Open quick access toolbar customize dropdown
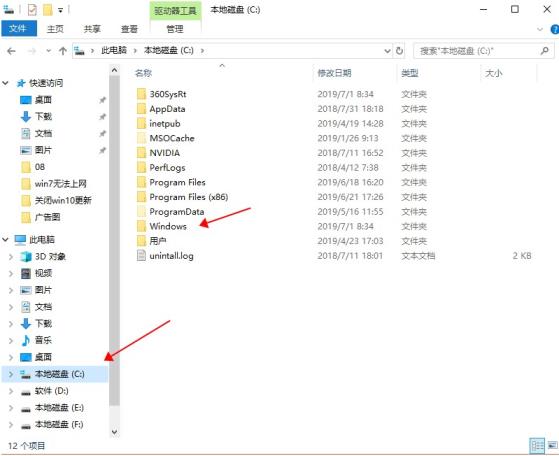Viewport: 559px width, 456px height. point(61,10)
